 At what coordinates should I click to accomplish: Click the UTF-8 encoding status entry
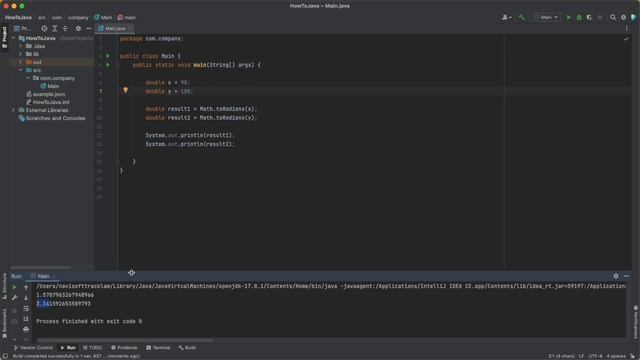click(595, 356)
